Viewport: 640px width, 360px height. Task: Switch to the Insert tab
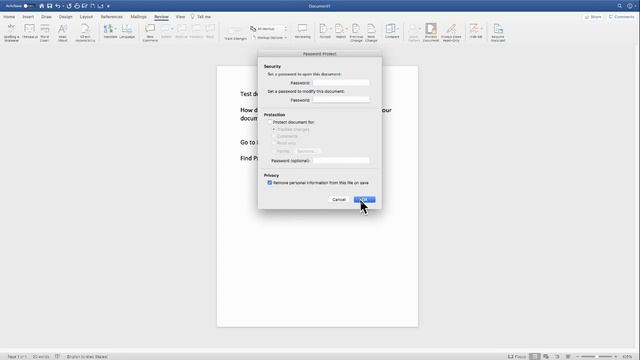click(28, 17)
